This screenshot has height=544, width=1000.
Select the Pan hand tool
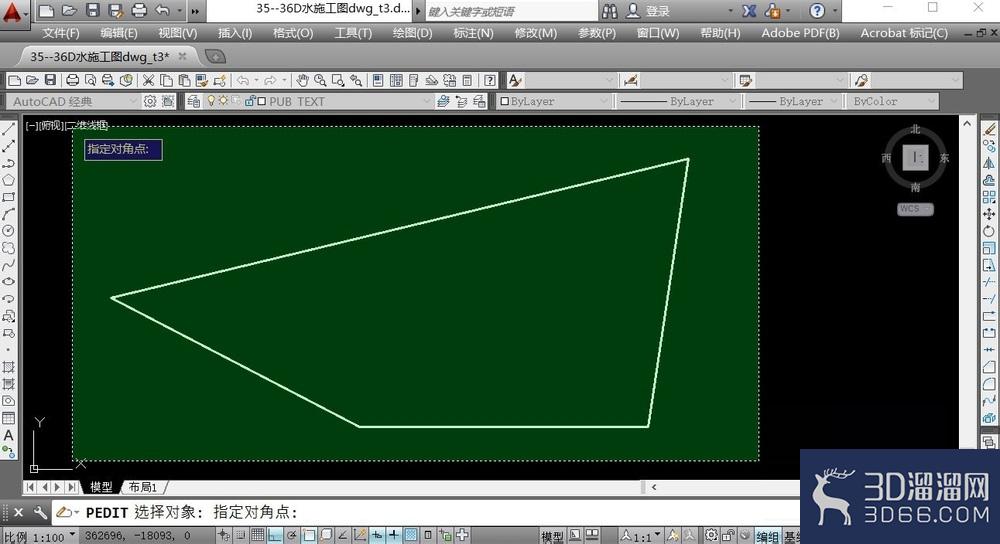point(302,80)
